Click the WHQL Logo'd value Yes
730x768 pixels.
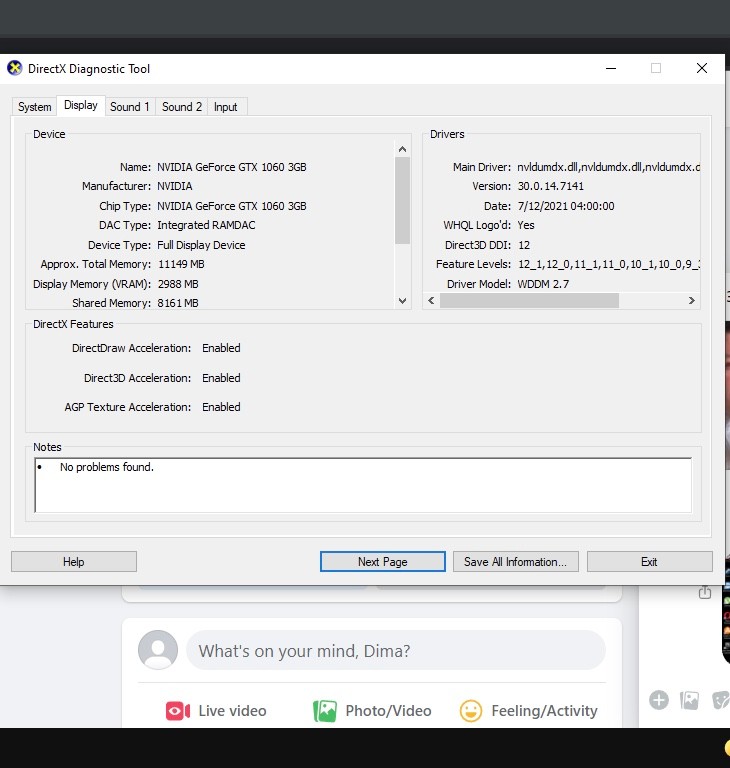coord(526,225)
